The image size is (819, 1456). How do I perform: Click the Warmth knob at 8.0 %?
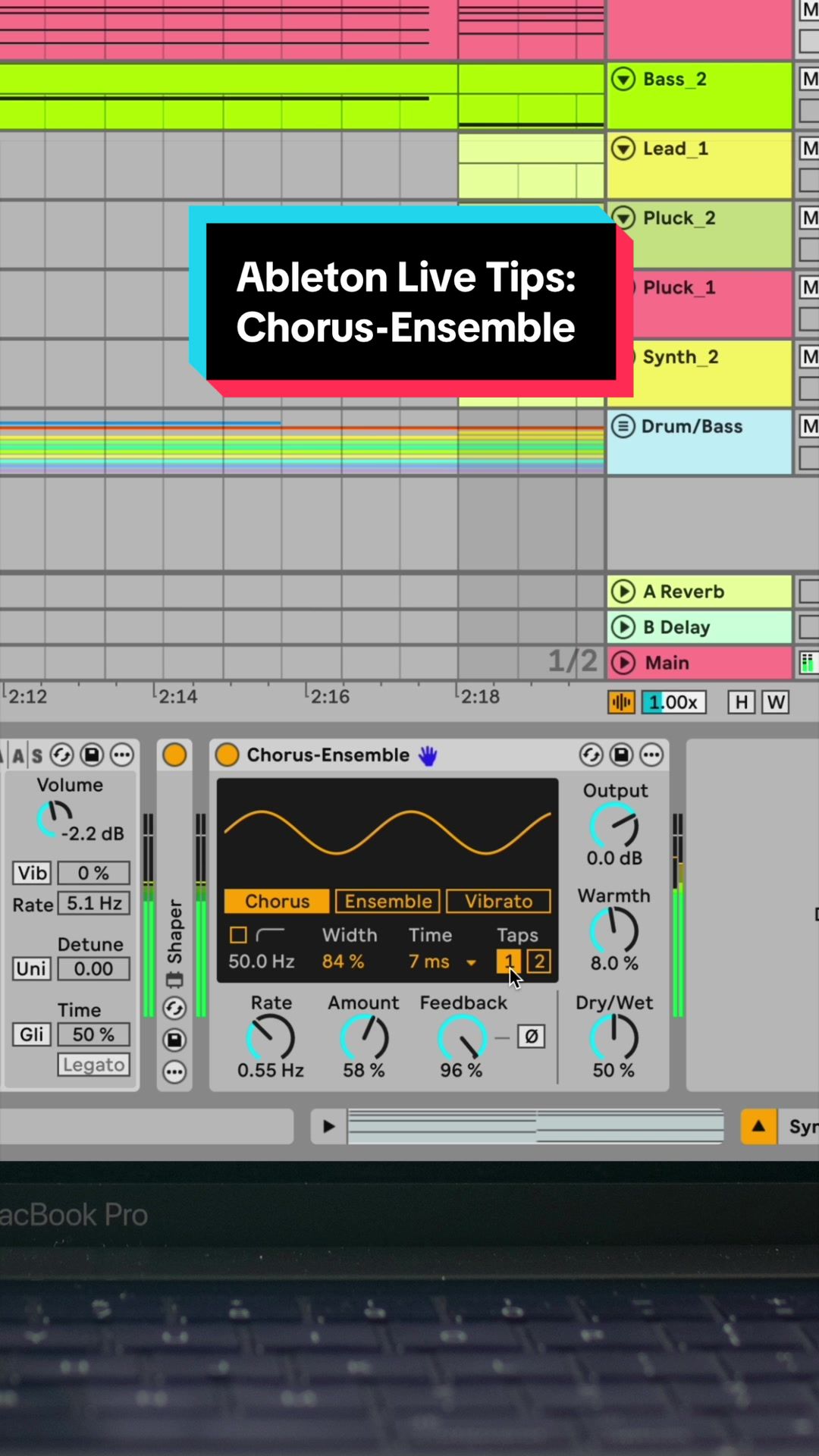coord(613,930)
